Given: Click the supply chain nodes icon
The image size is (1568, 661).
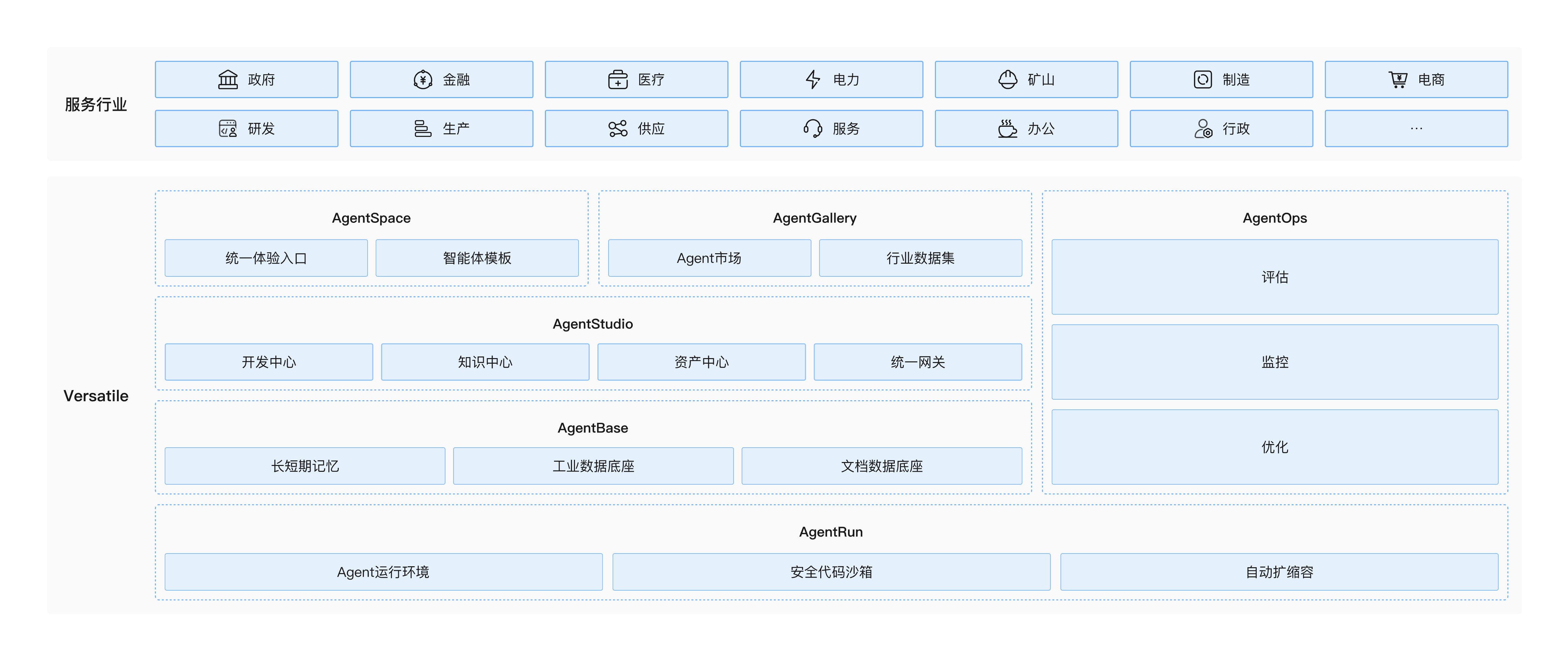Looking at the screenshot, I should (x=617, y=128).
